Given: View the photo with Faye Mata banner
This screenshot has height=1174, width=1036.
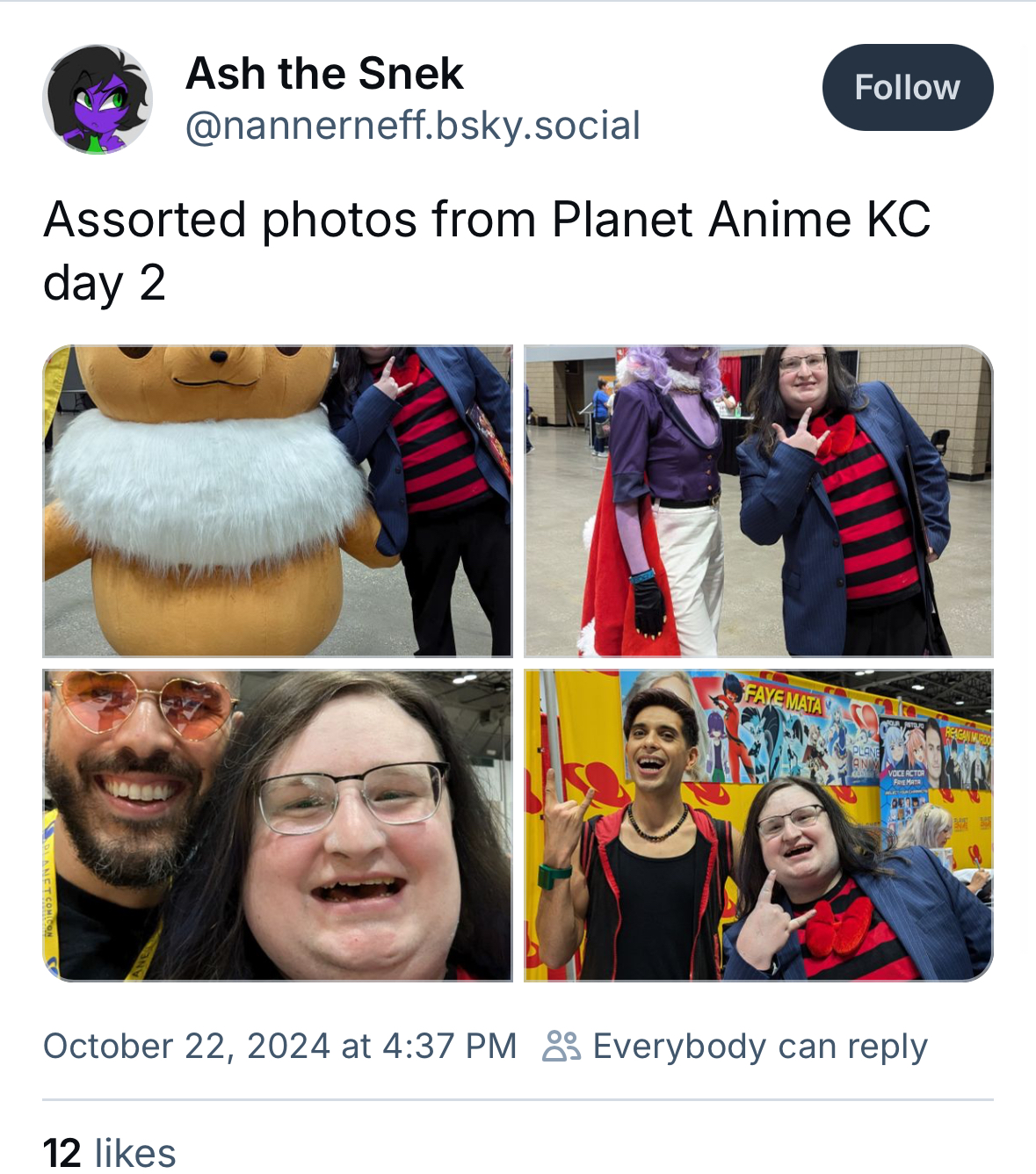Looking at the screenshot, I should pos(758,825).
